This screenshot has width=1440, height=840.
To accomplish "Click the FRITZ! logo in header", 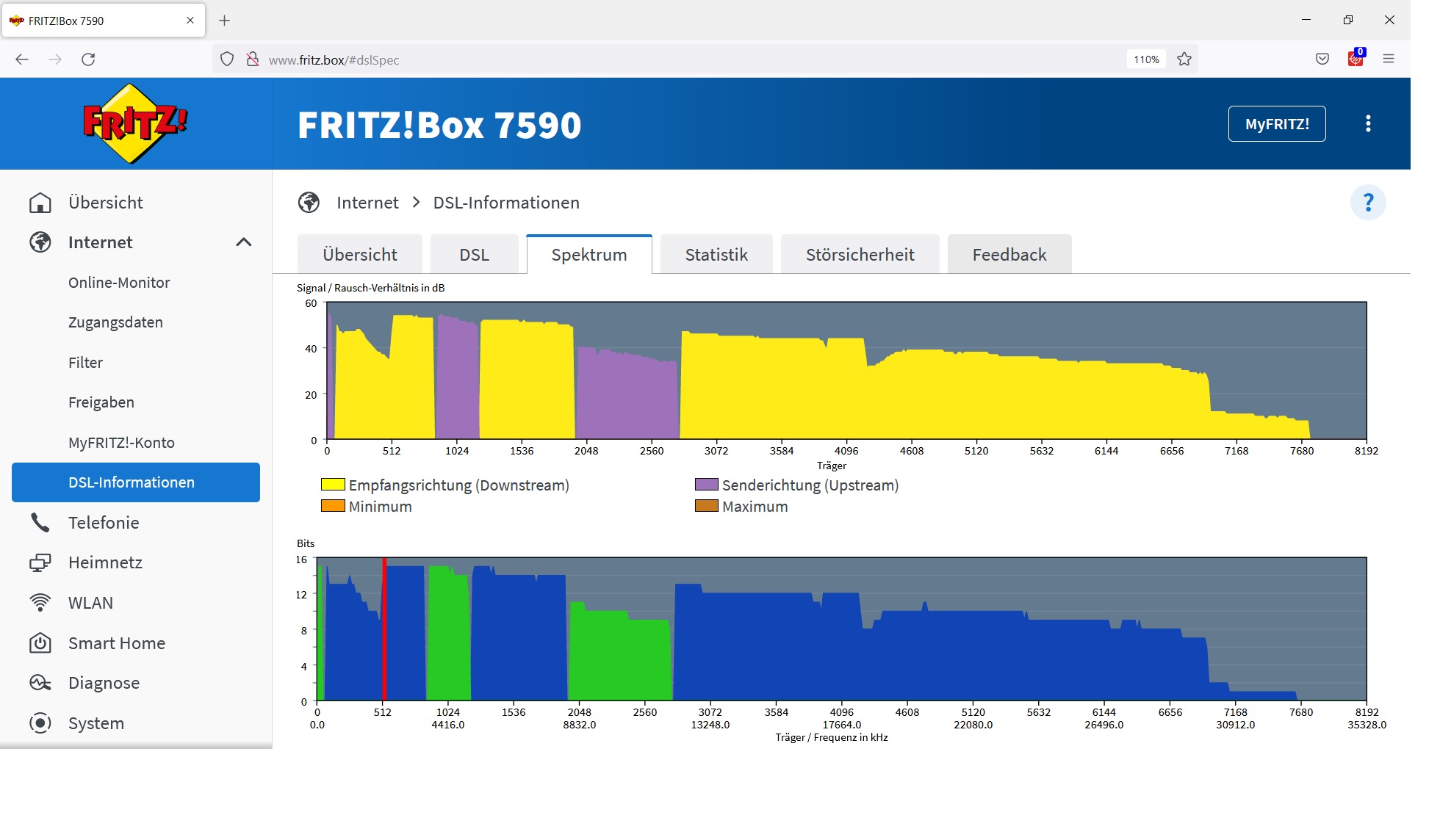I will coord(134,123).
